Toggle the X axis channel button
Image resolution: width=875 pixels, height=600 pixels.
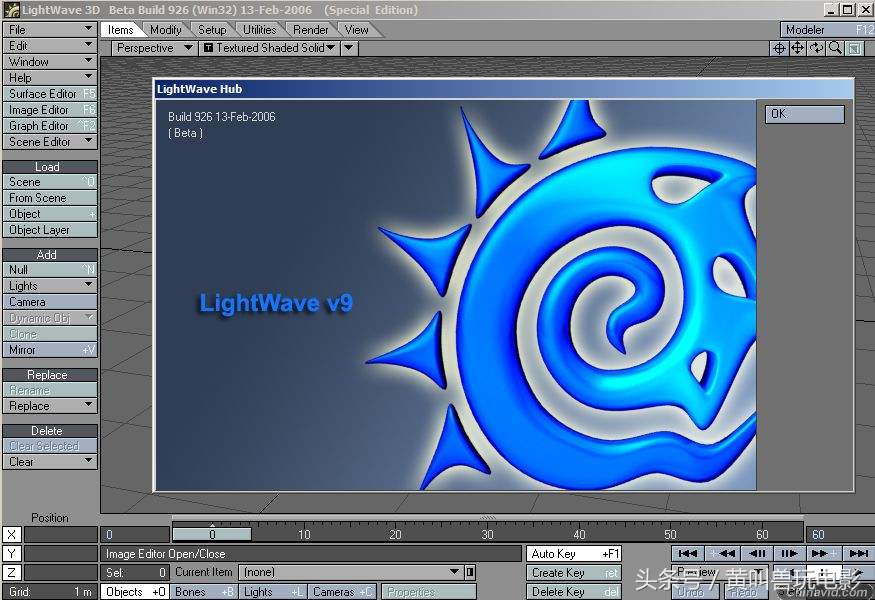point(11,535)
